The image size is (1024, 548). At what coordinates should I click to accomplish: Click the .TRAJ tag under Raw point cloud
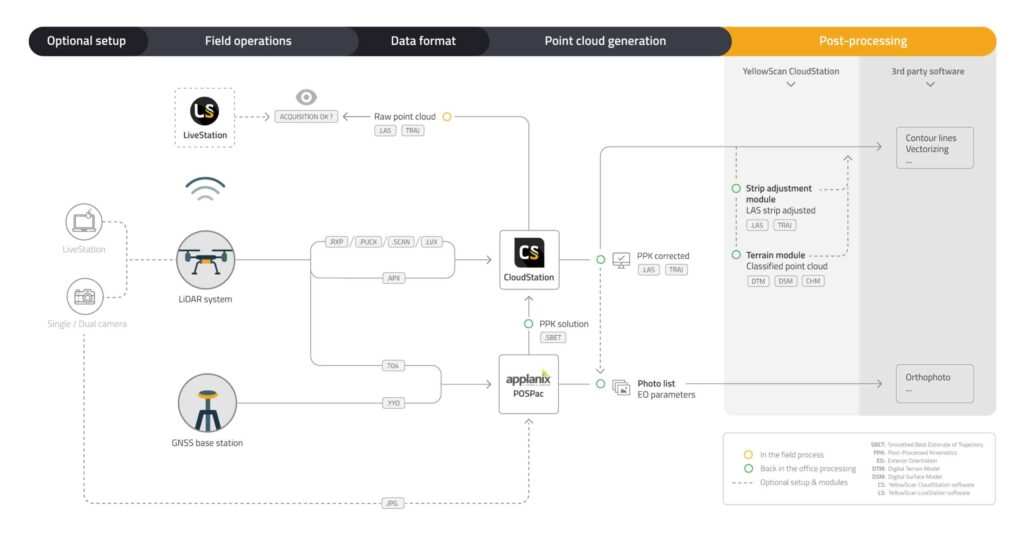[413, 131]
